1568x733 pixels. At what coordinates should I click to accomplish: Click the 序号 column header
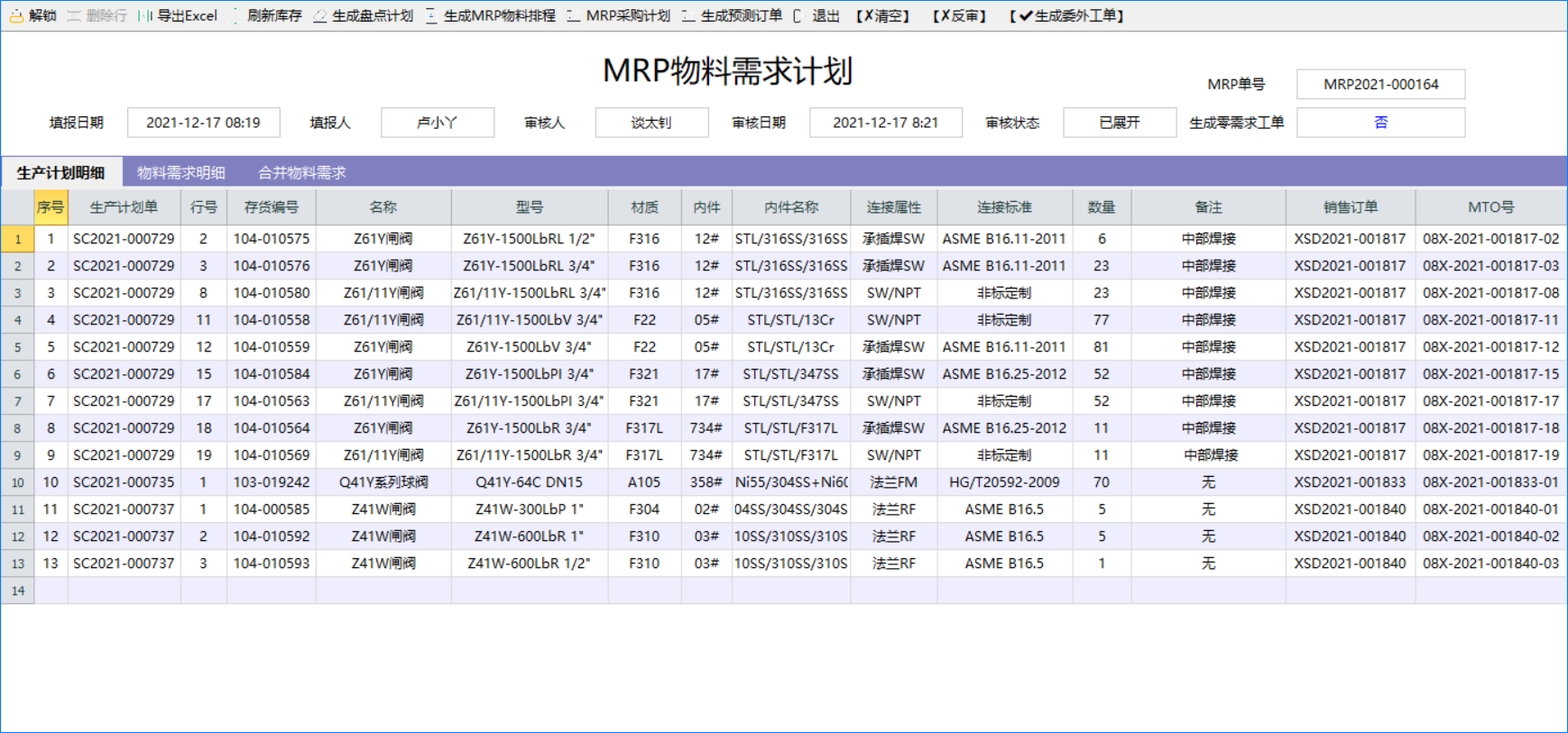pos(51,207)
